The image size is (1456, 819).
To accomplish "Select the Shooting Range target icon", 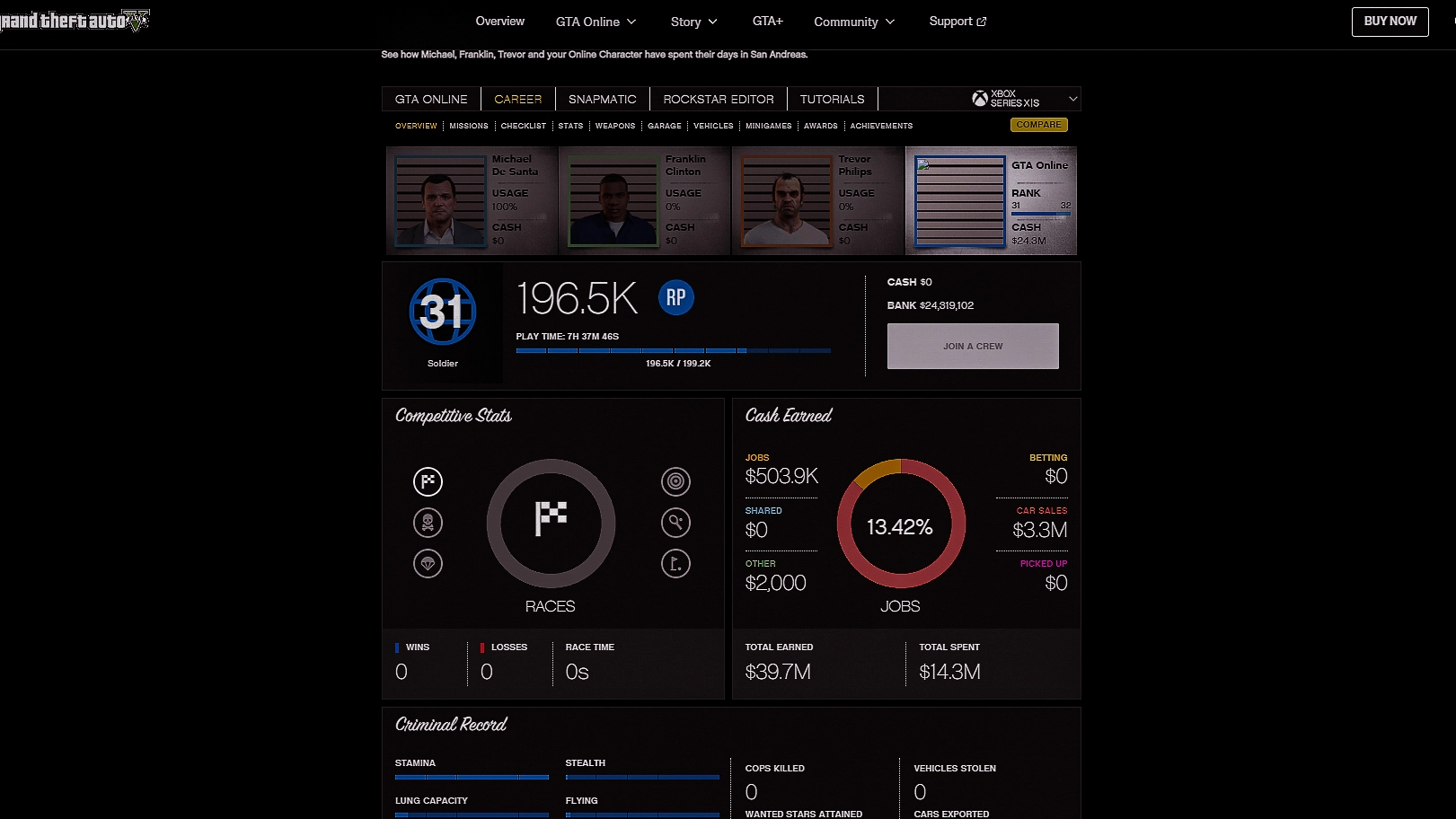I will tap(675, 481).
